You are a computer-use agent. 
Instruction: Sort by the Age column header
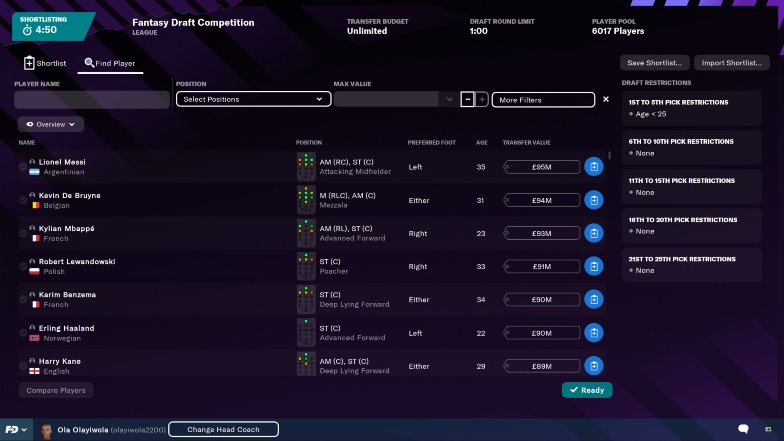[482, 142]
